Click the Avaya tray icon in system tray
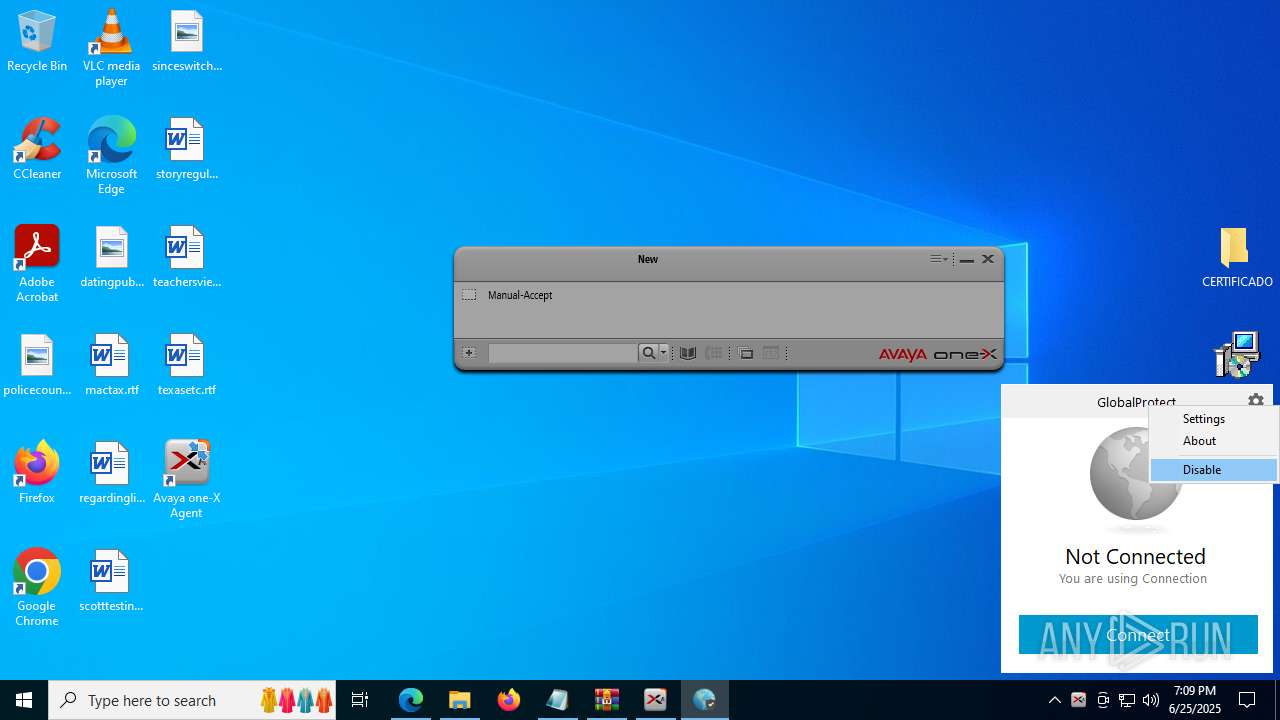Viewport: 1280px width, 720px height. (x=1079, y=700)
